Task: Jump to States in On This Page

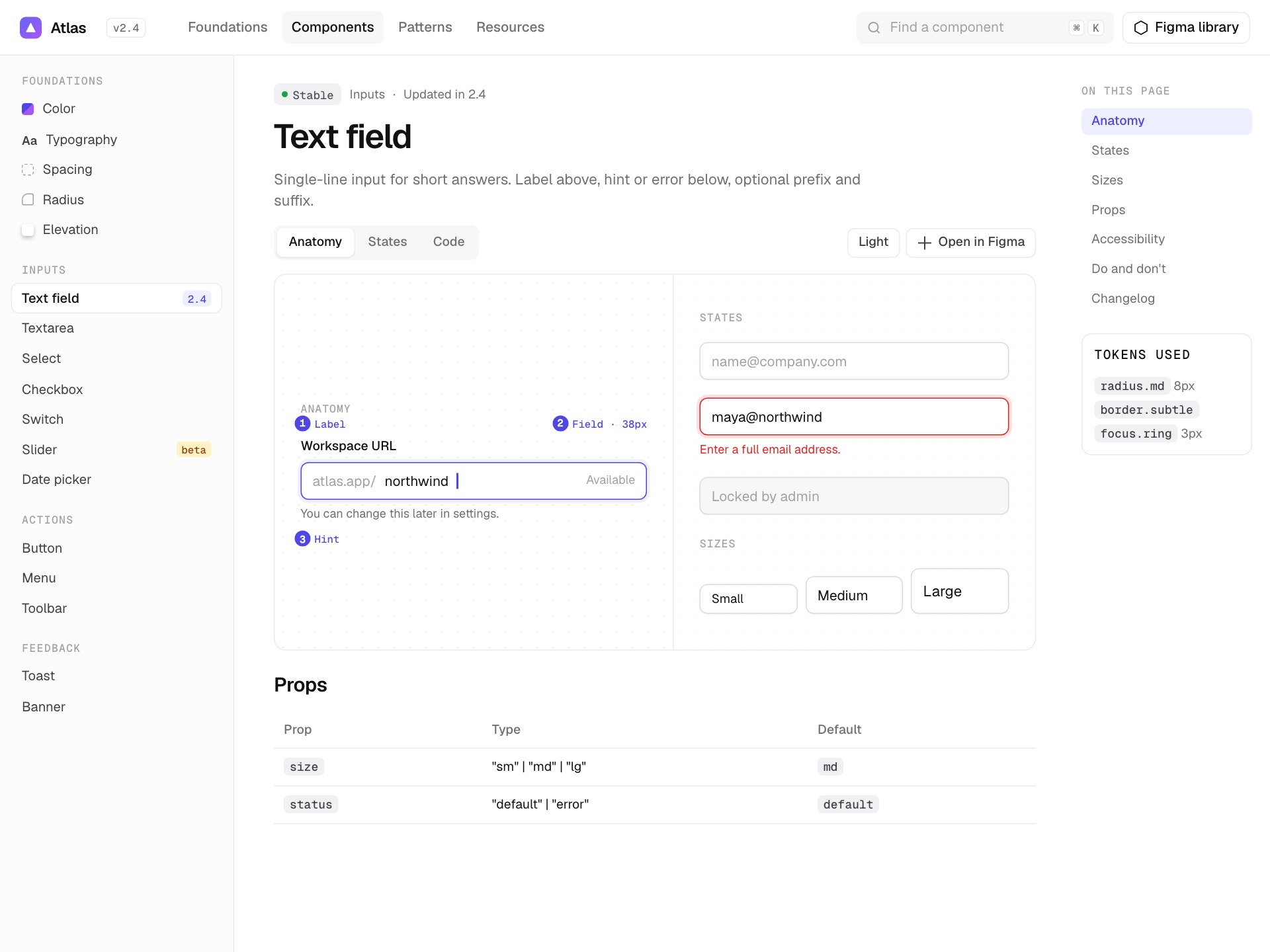Action: click(x=1166, y=151)
